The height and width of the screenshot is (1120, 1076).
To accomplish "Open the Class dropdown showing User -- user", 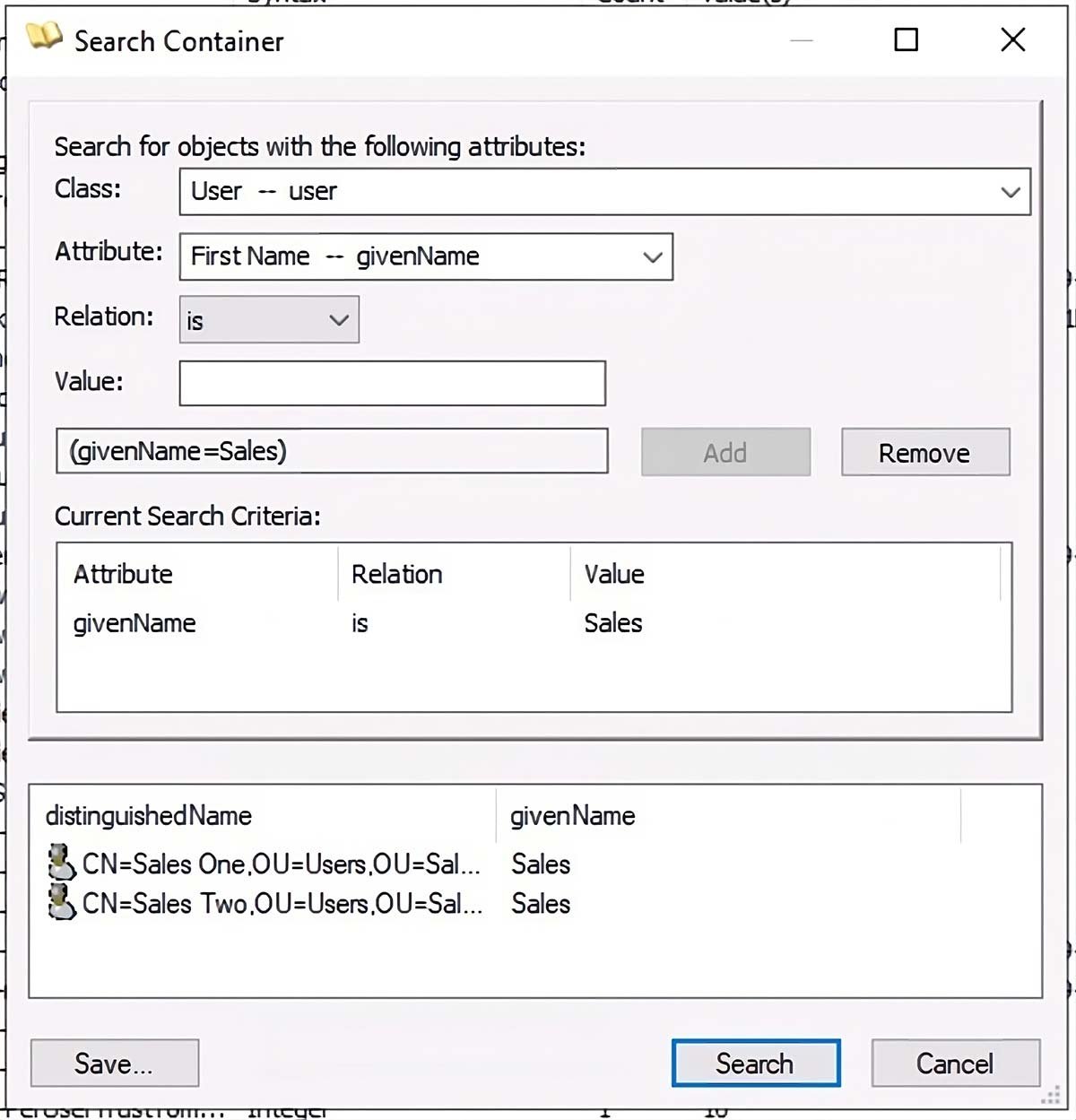I will (x=1011, y=191).
